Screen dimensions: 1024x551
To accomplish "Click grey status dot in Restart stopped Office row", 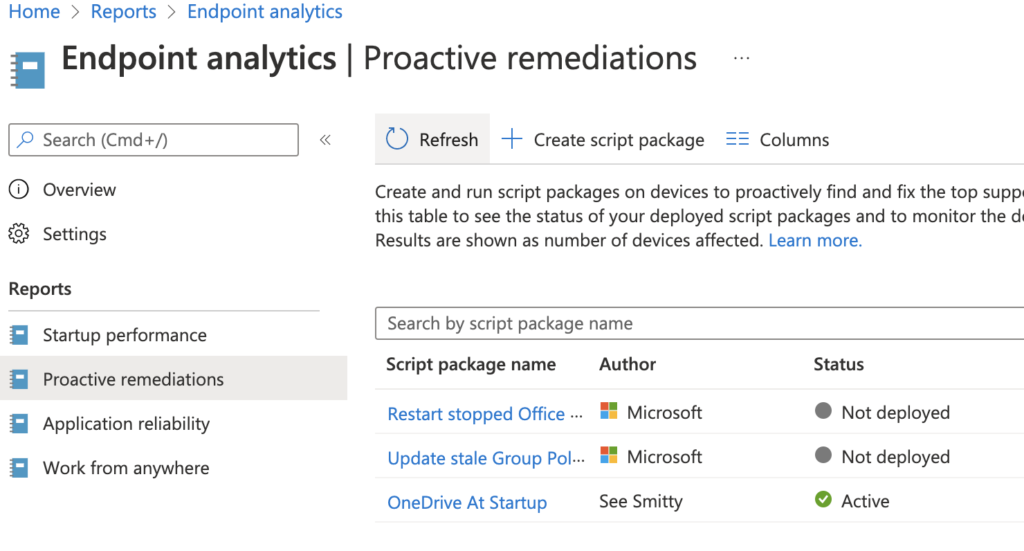I will [x=824, y=411].
